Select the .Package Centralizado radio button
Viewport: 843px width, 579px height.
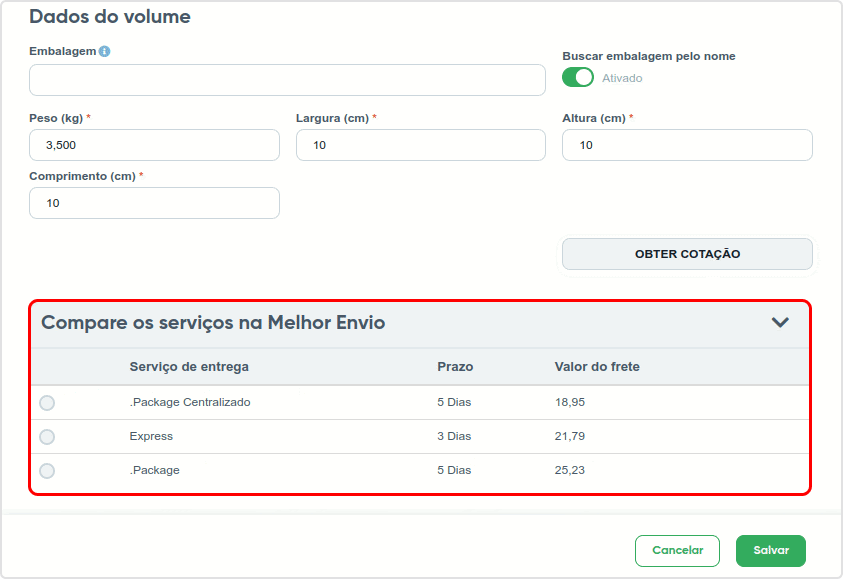click(x=47, y=403)
